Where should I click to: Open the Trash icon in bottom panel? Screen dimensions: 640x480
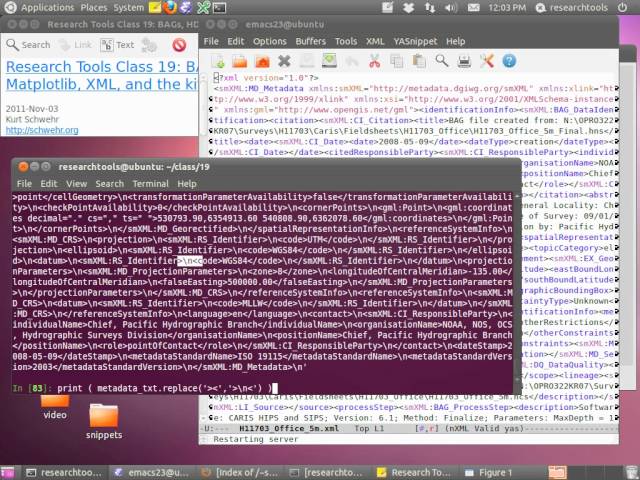pyautogui.click(x=631, y=472)
